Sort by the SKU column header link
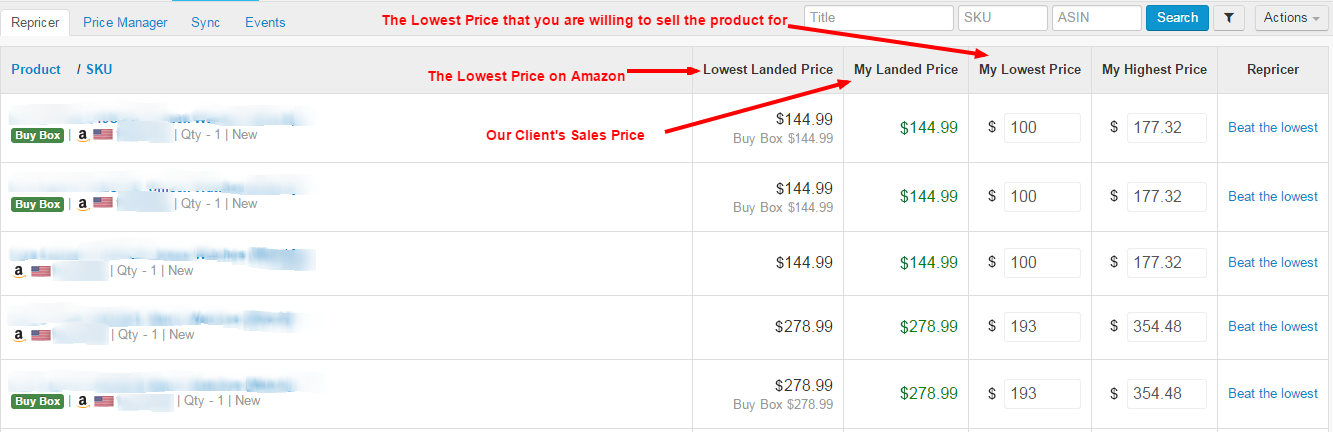Image resolution: width=1333 pixels, height=432 pixels. pos(99,69)
